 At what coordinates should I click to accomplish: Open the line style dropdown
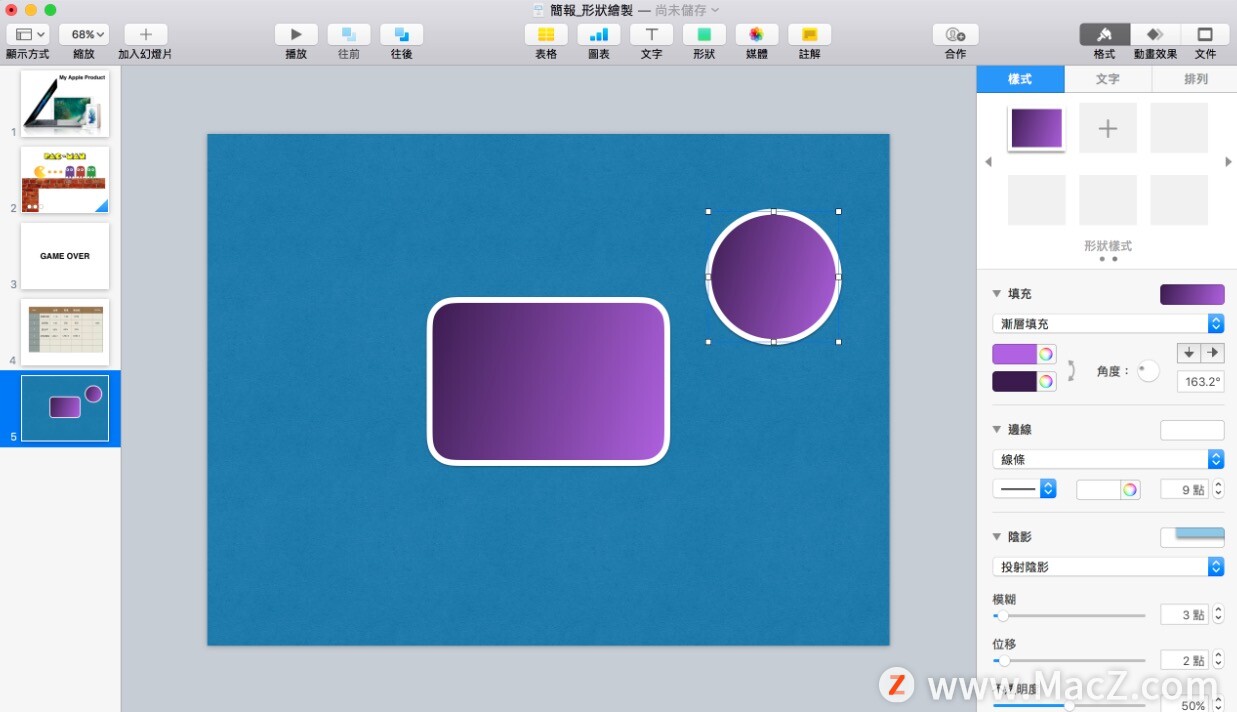pos(1024,489)
